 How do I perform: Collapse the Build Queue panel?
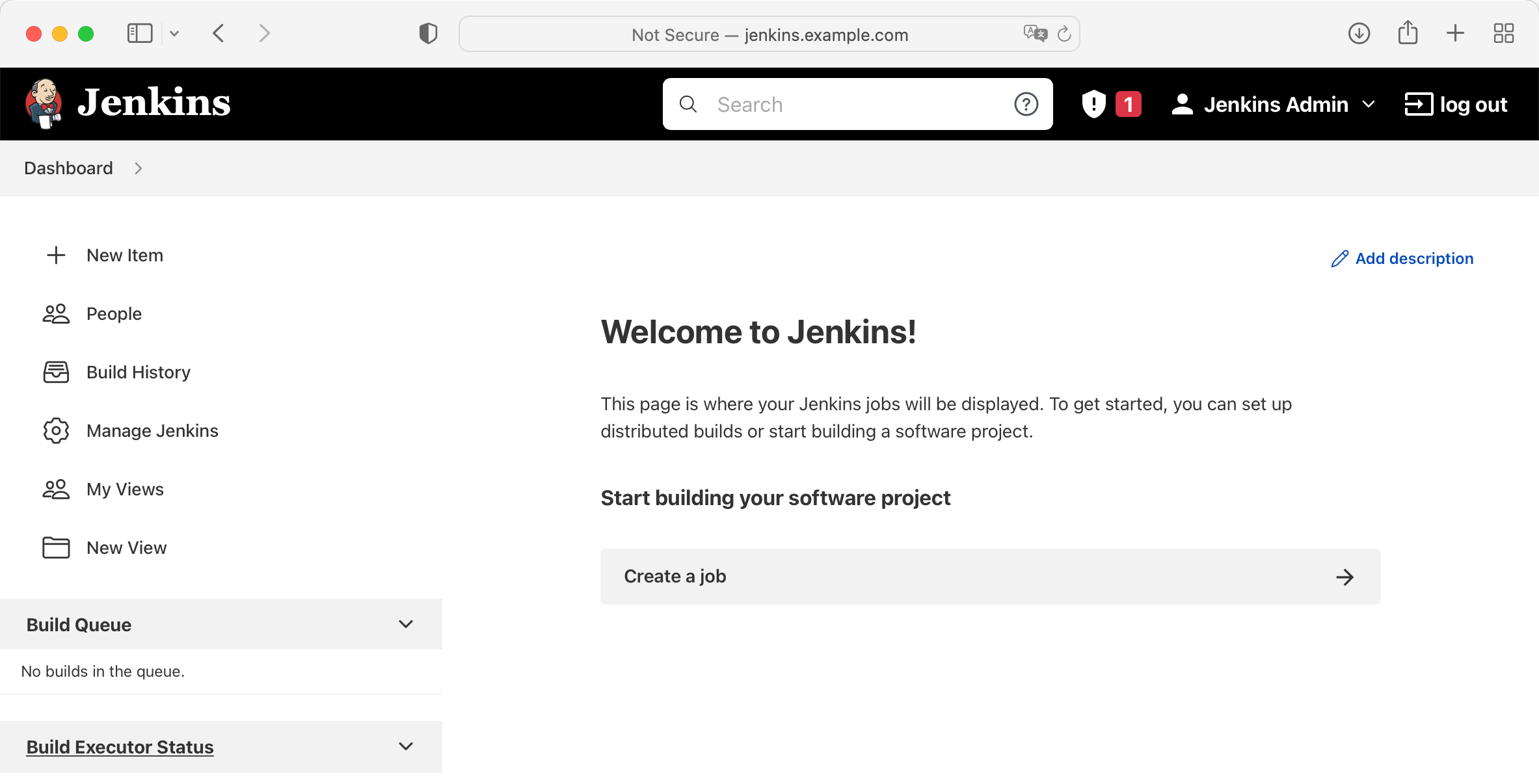coord(406,624)
